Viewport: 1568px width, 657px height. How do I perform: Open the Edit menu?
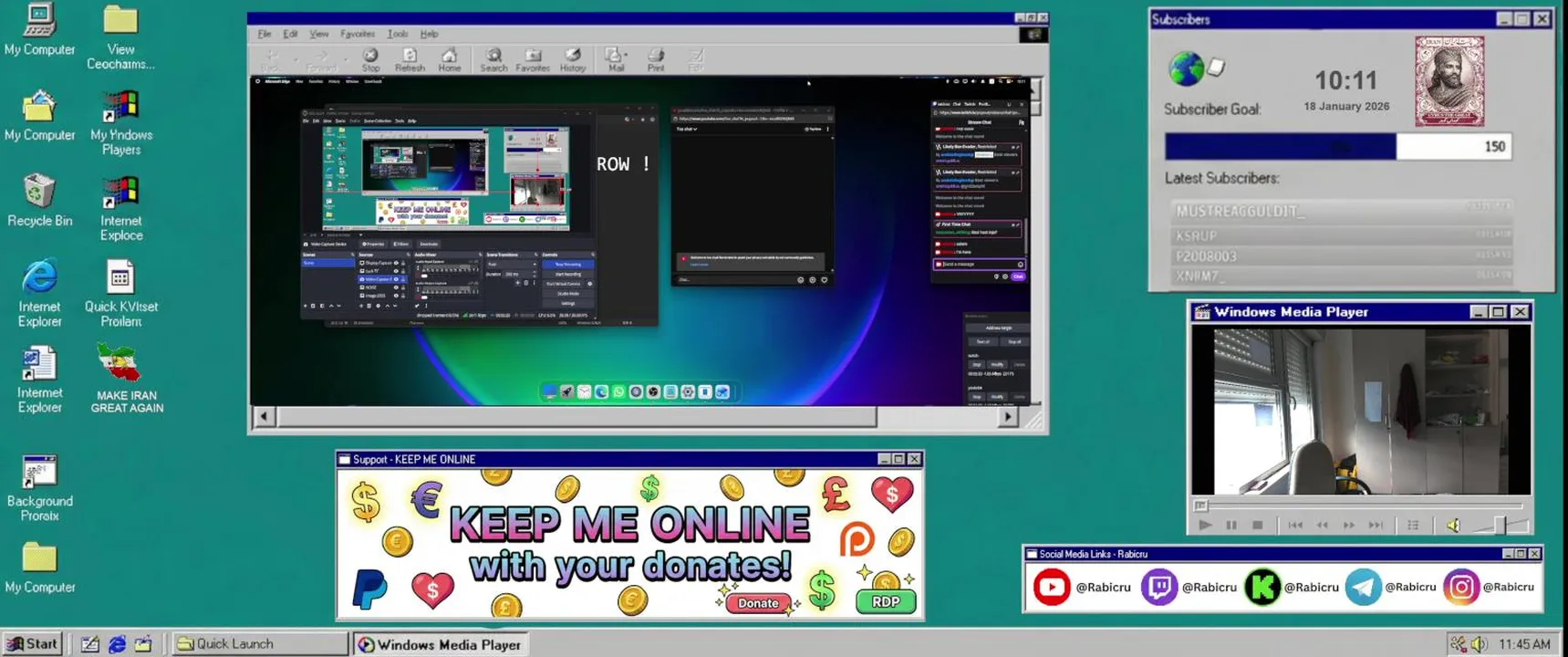(290, 34)
